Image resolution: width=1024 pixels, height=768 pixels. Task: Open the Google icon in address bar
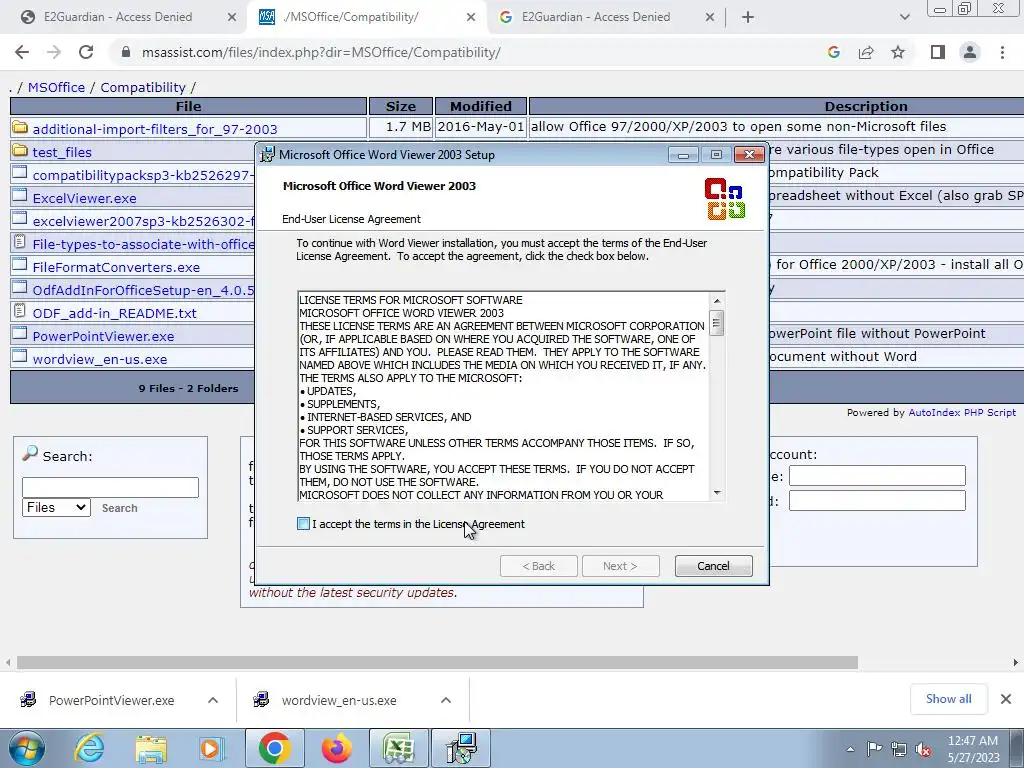pos(833,52)
